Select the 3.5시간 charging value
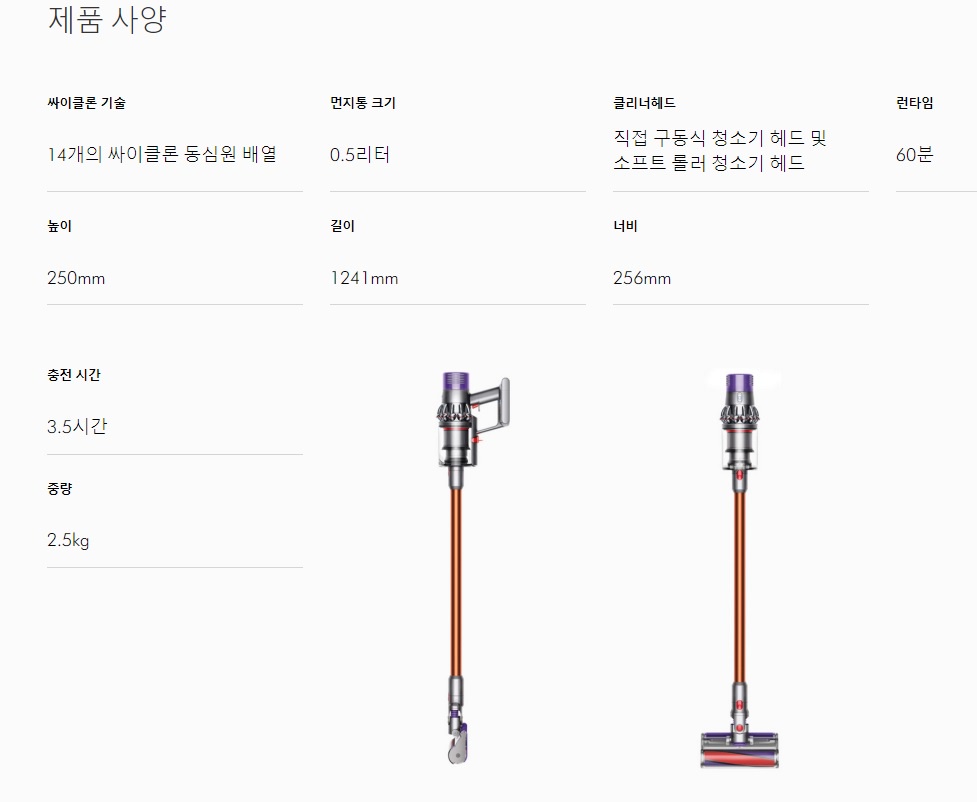The image size is (977, 802). pos(77,426)
